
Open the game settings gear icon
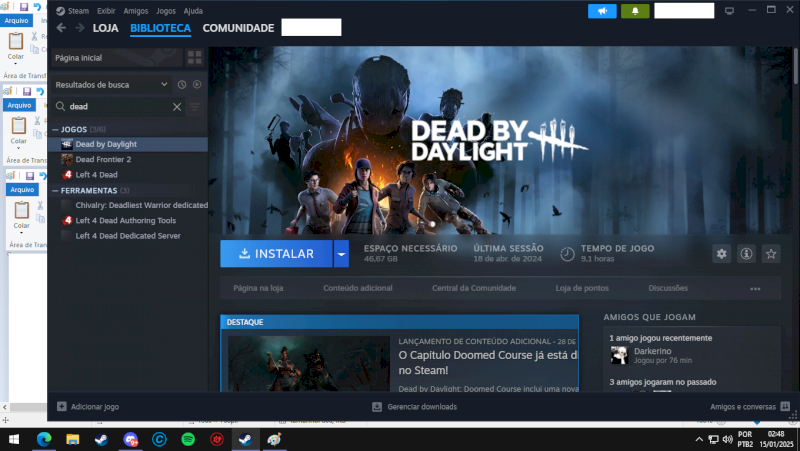(x=721, y=254)
